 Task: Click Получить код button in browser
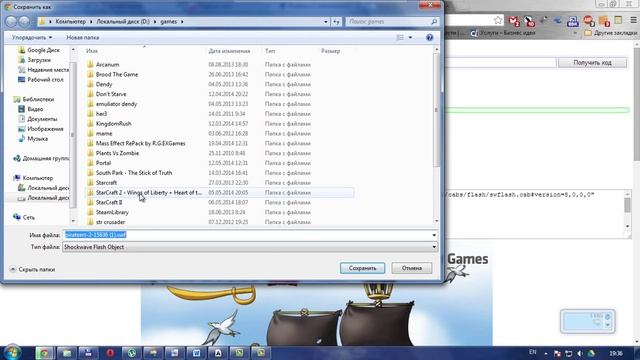pos(592,62)
